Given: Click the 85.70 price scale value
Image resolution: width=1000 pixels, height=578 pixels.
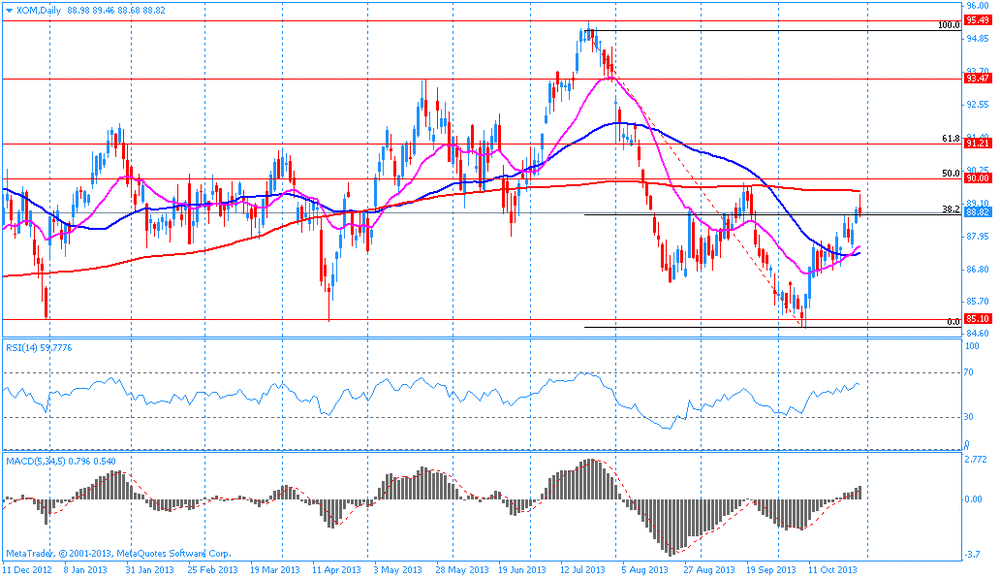Looking at the screenshot, I should tap(978, 301).
